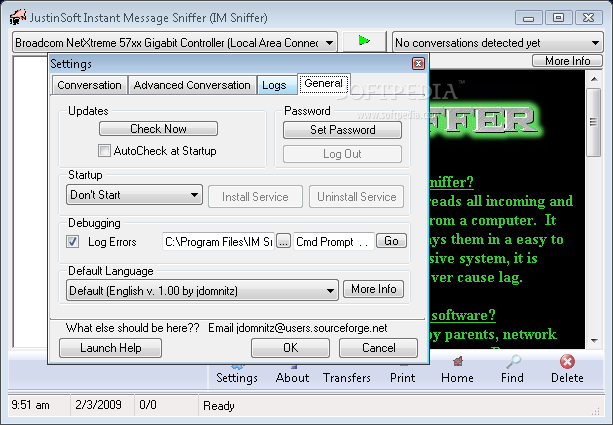This screenshot has width=613, height=425.
Task: Click Check Now for updates
Action: point(158,129)
